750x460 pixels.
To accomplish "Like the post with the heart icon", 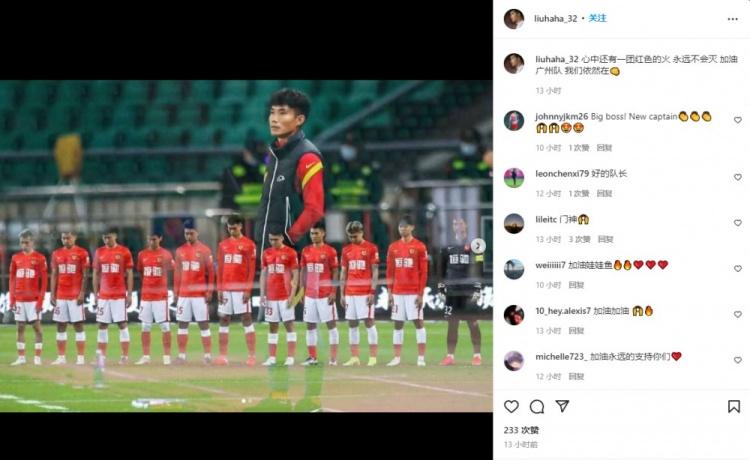I will [x=511, y=406].
